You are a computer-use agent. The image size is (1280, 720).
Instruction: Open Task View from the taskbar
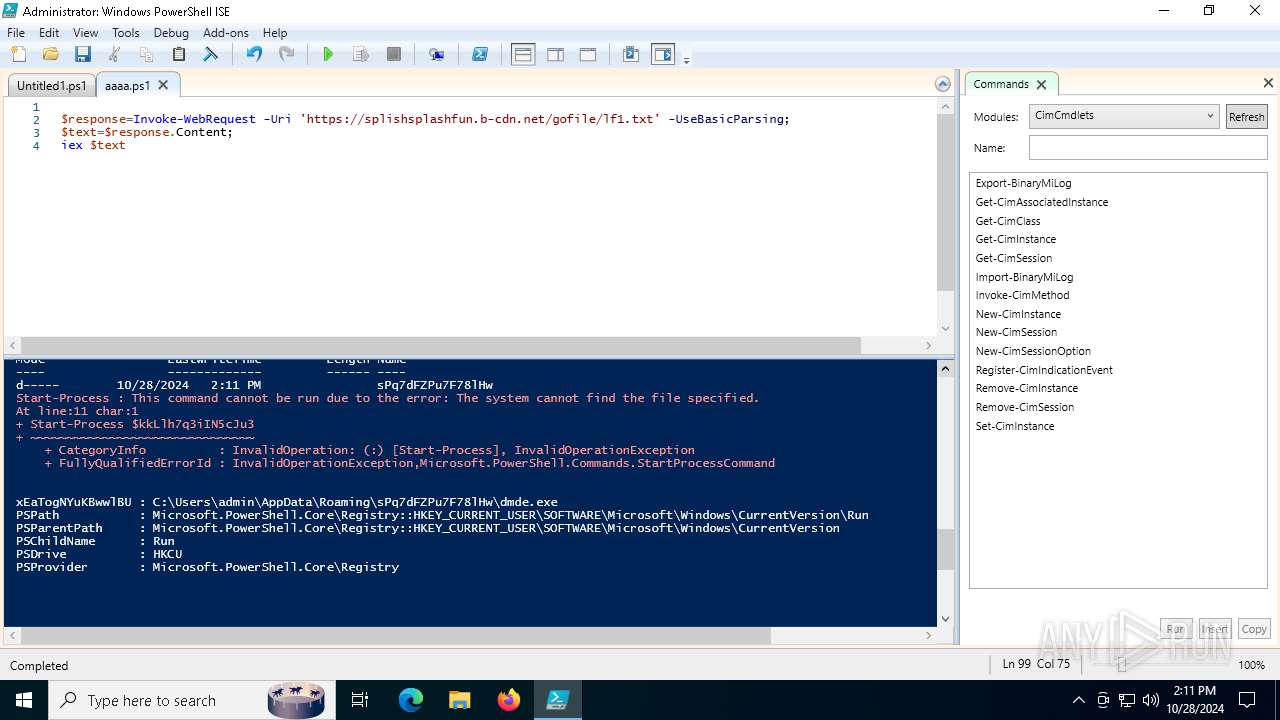360,700
